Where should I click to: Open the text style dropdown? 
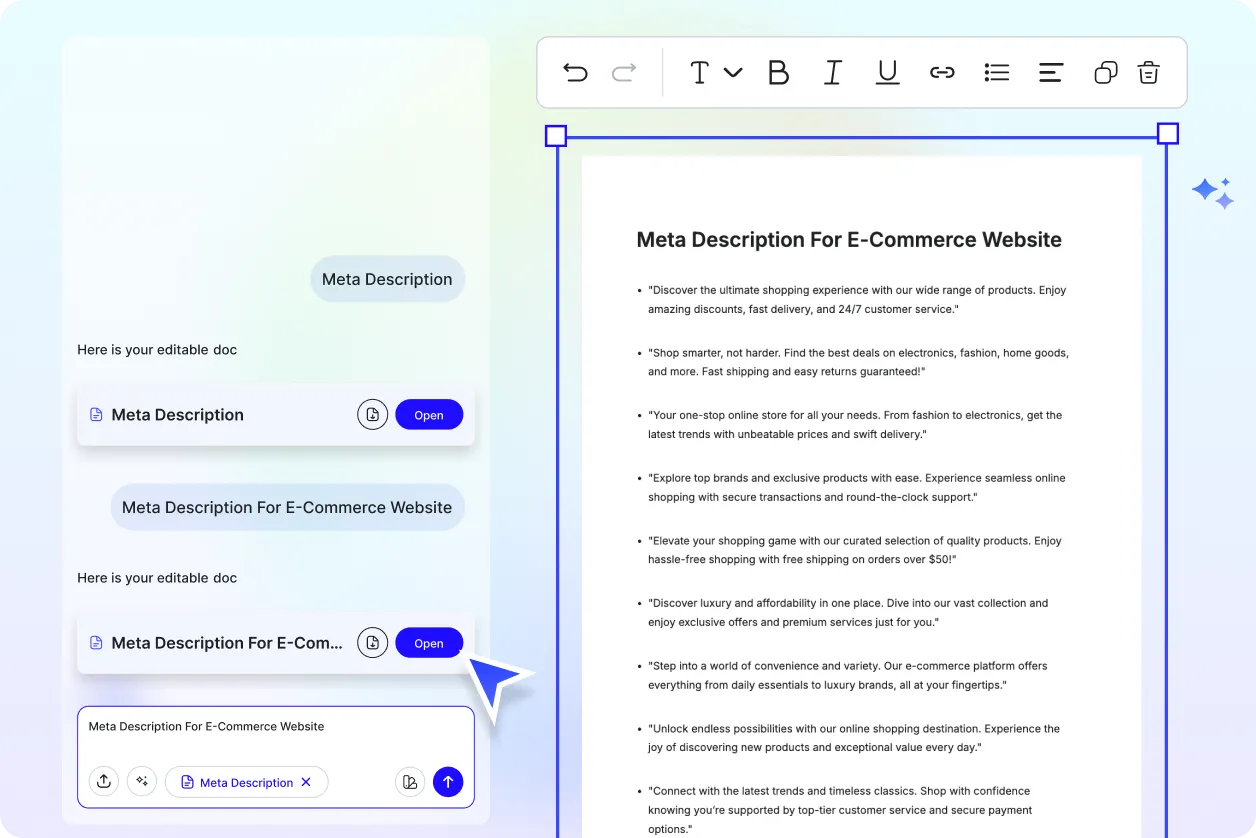[x=715, y=72]
